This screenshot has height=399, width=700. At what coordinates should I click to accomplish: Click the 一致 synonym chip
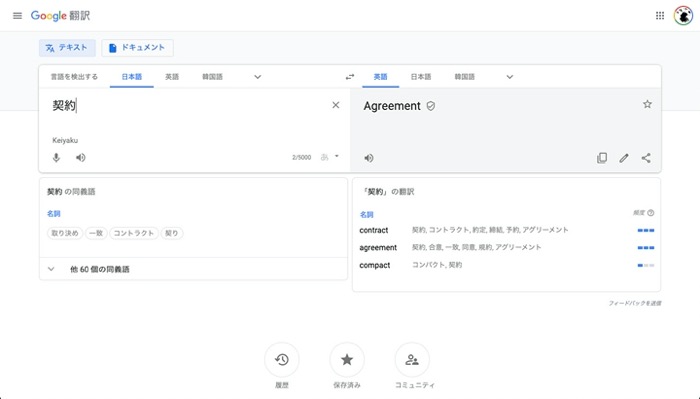(x=96, y=233)
